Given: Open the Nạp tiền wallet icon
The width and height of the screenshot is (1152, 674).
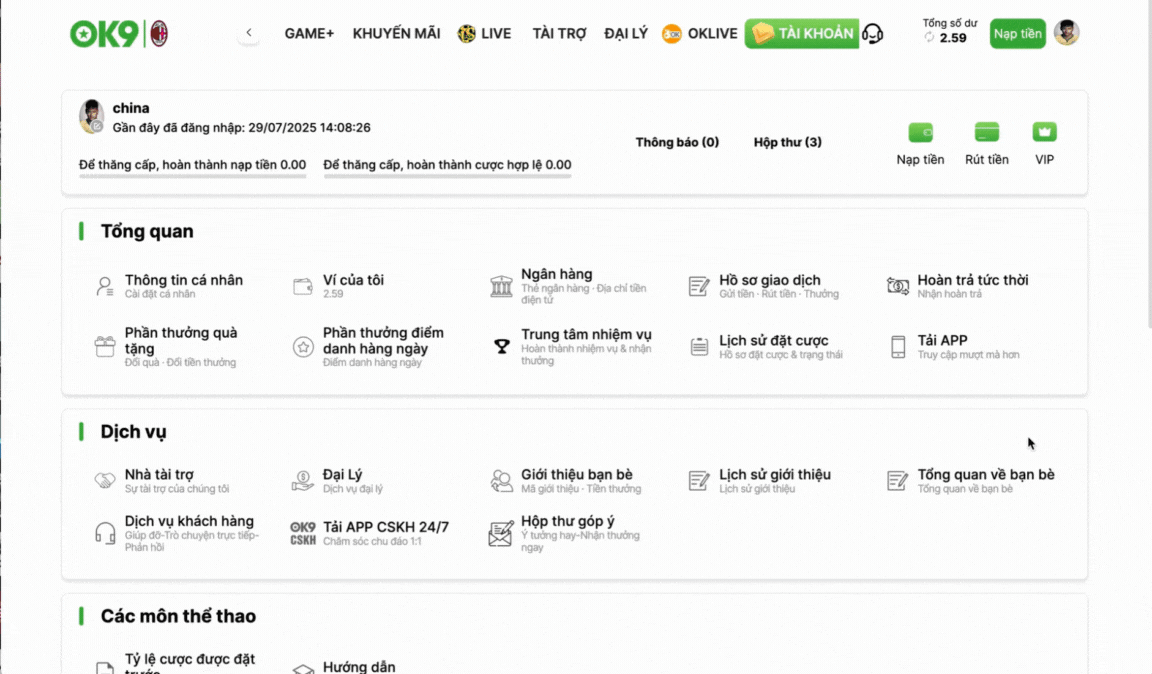Looking at the screenshot, I should (921, 132).
